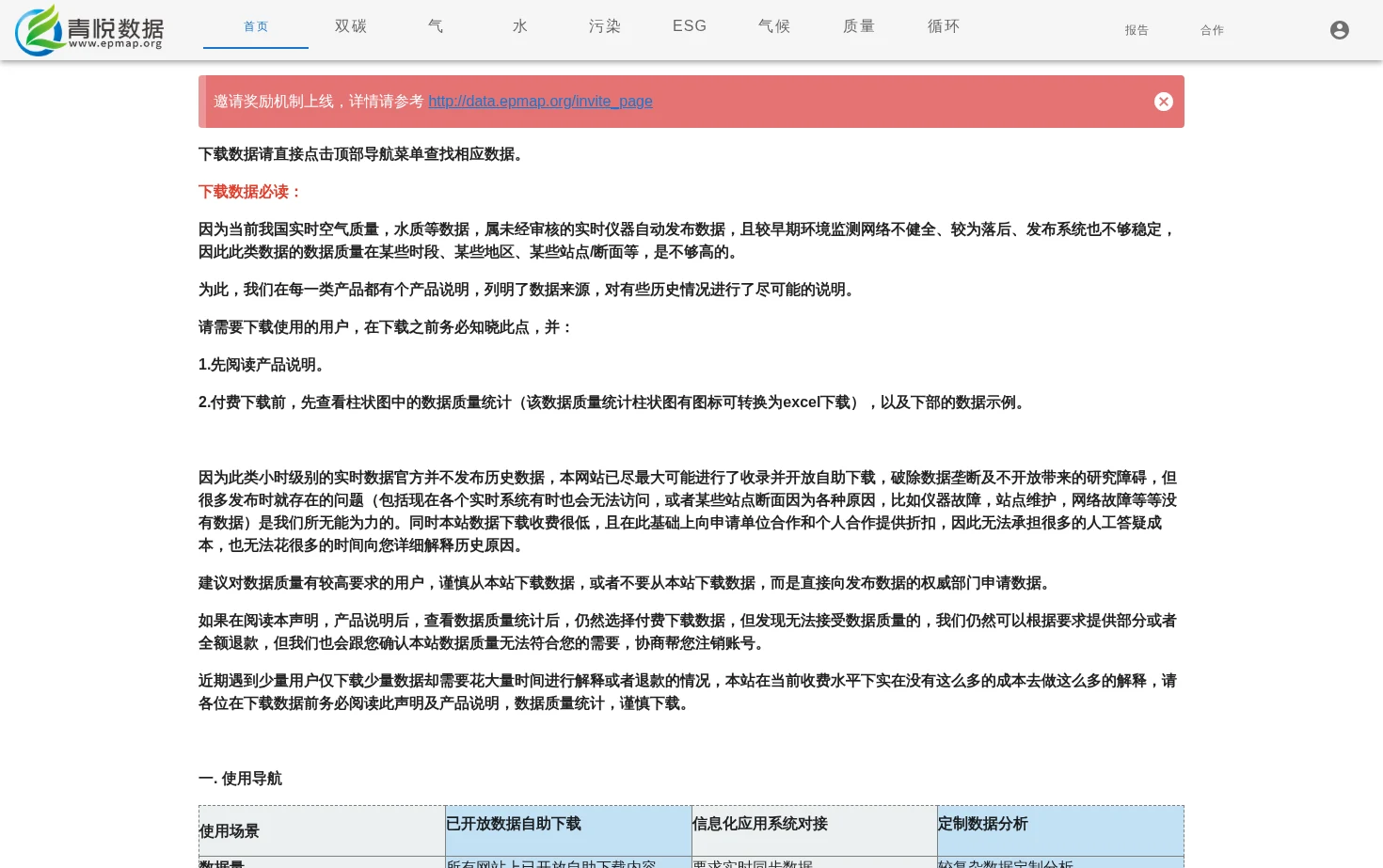The height and width of the screenshot is (868, 1383).
Task: Click the 下载数据必读 red heading
Action: (x=250, y=192)
